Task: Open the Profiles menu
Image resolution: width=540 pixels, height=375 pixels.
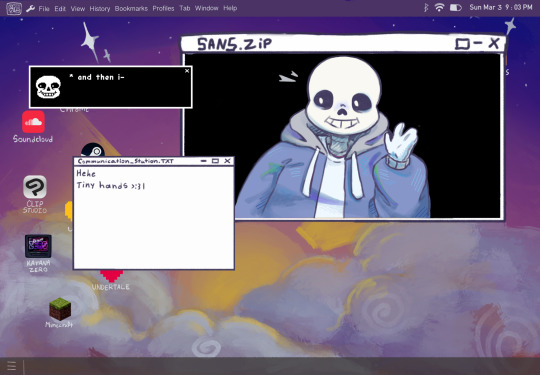Action: (163, 8)
